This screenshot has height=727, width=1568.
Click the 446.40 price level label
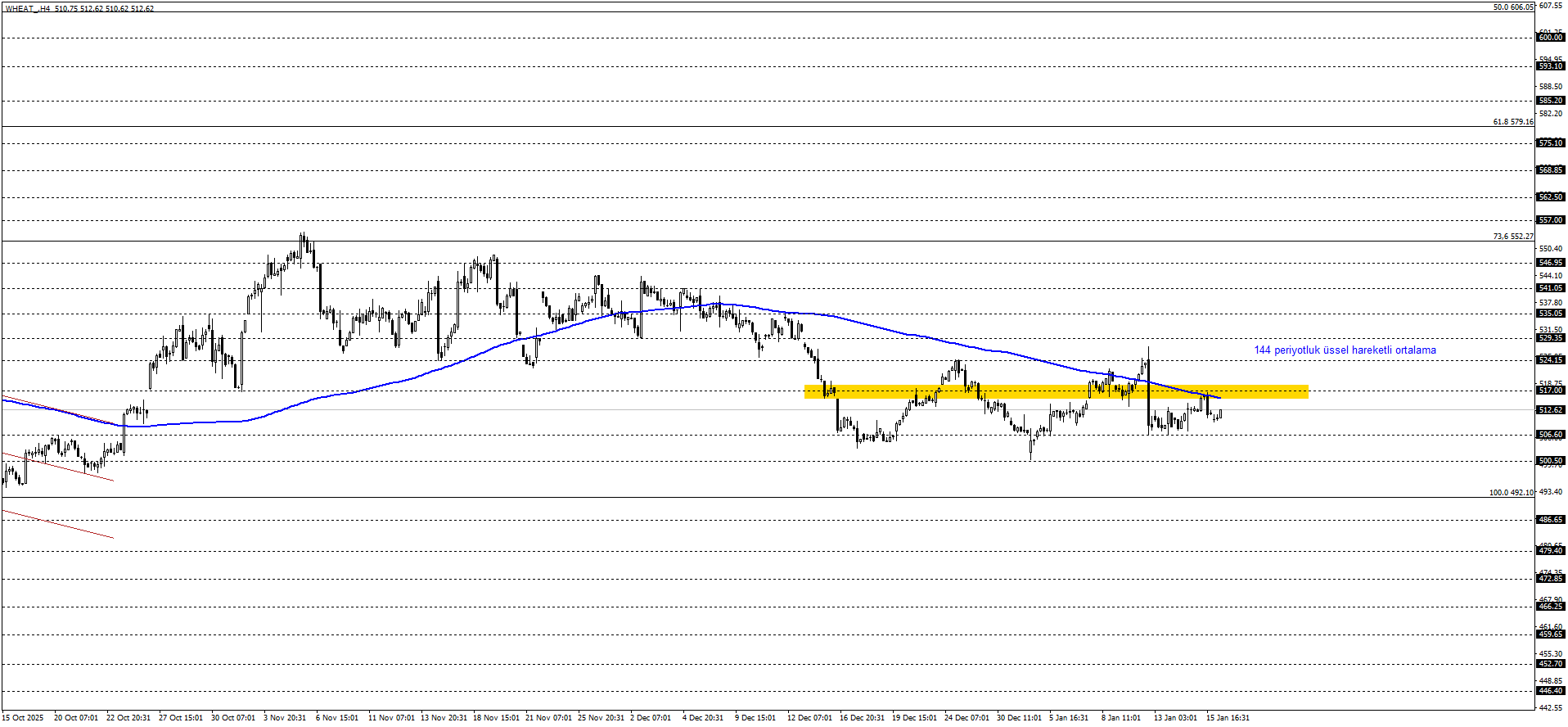[x=1551, y=691]
